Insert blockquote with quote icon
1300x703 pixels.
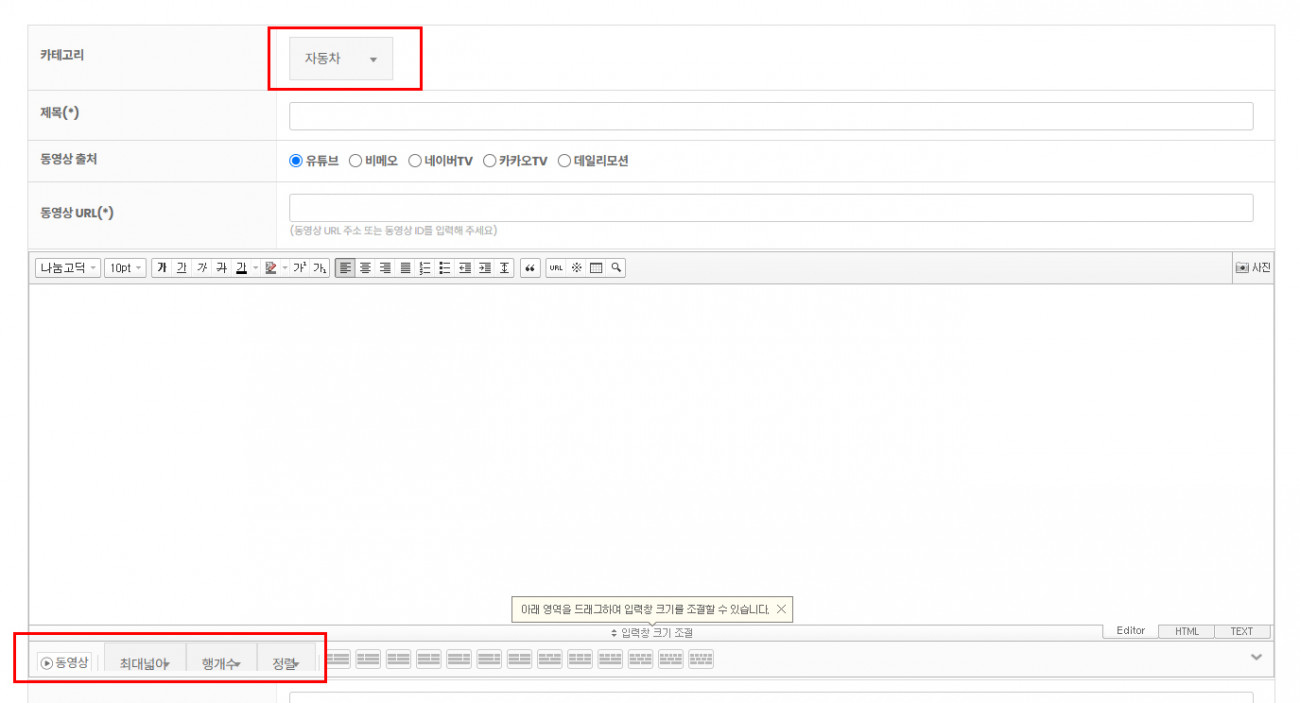click(x=530, y=268)
